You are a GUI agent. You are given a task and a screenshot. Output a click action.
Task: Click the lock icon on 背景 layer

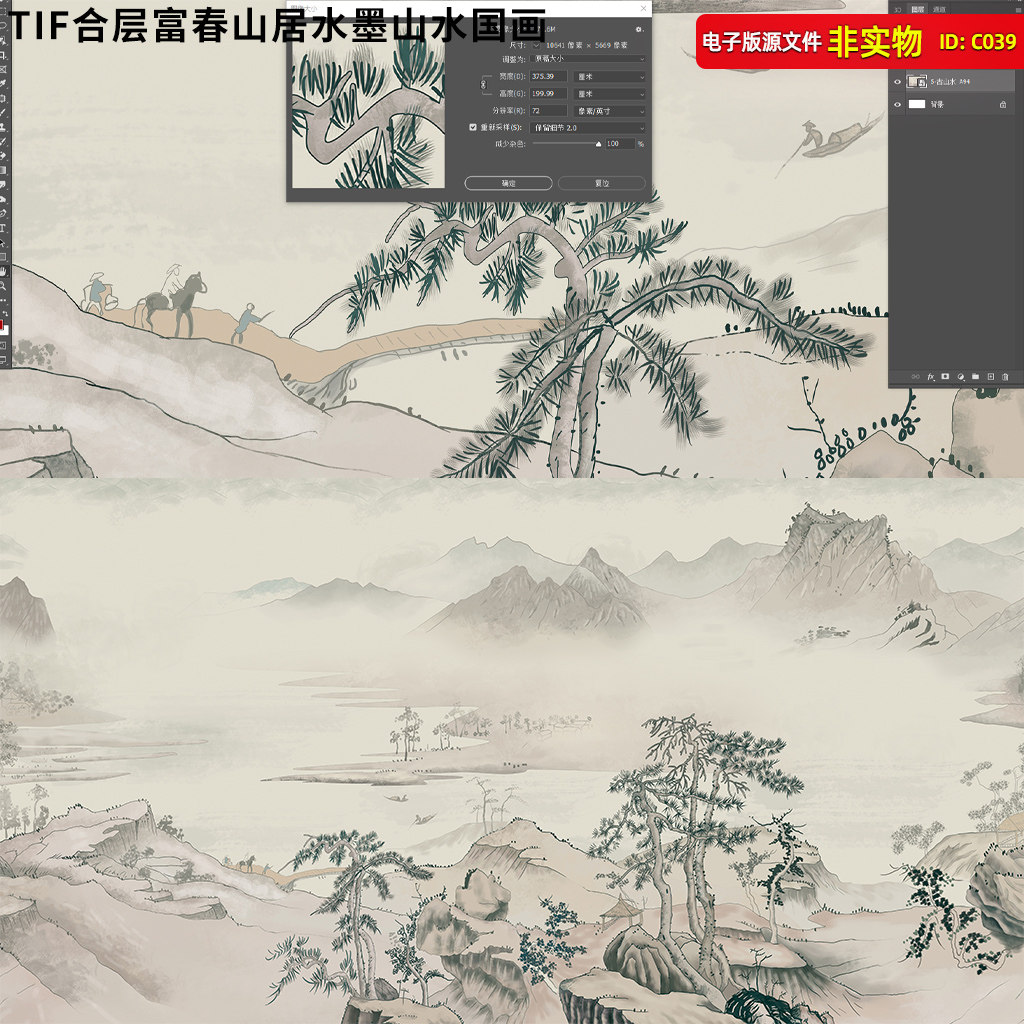click(x=1002, y=104)
